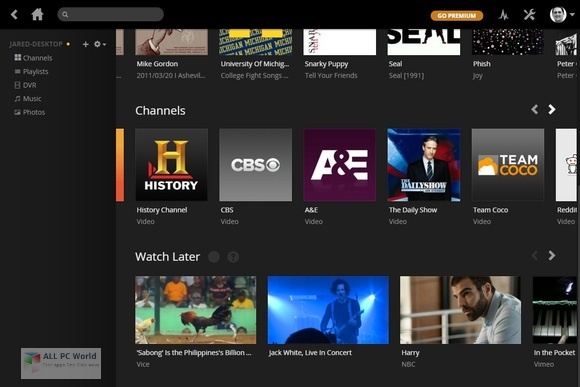Open Music in the sidebar
This screenshot has height=387, width=580.
28,98
